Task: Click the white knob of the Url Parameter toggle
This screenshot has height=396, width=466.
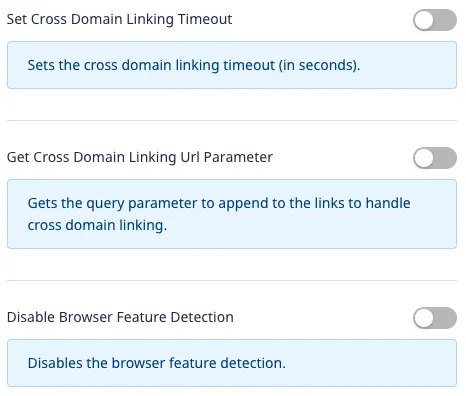Action: (x=424, y=158)
